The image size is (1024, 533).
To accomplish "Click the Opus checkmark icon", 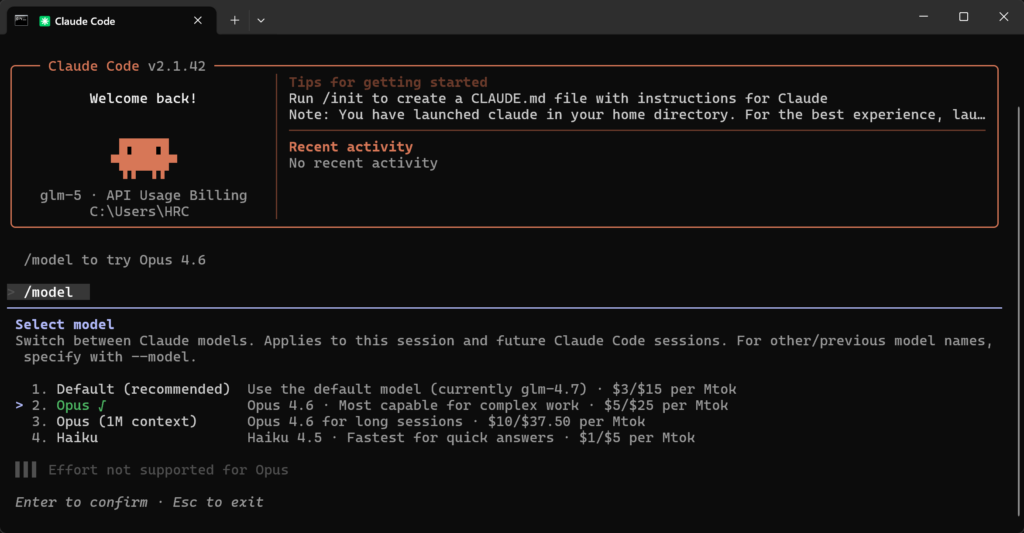I will (102, 405).
